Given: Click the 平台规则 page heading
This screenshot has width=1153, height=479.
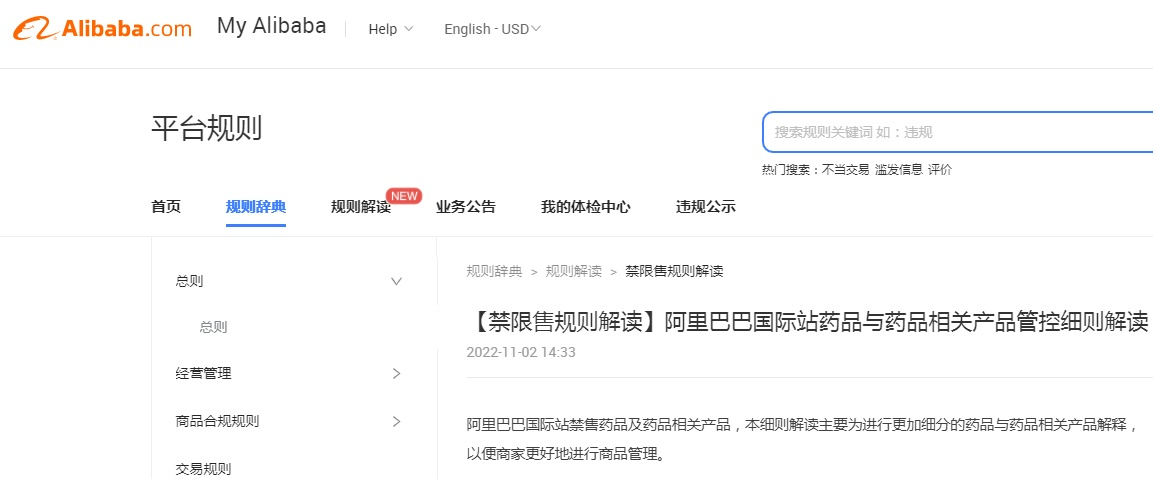Looking at the screenshot, I should click(207, 129).
